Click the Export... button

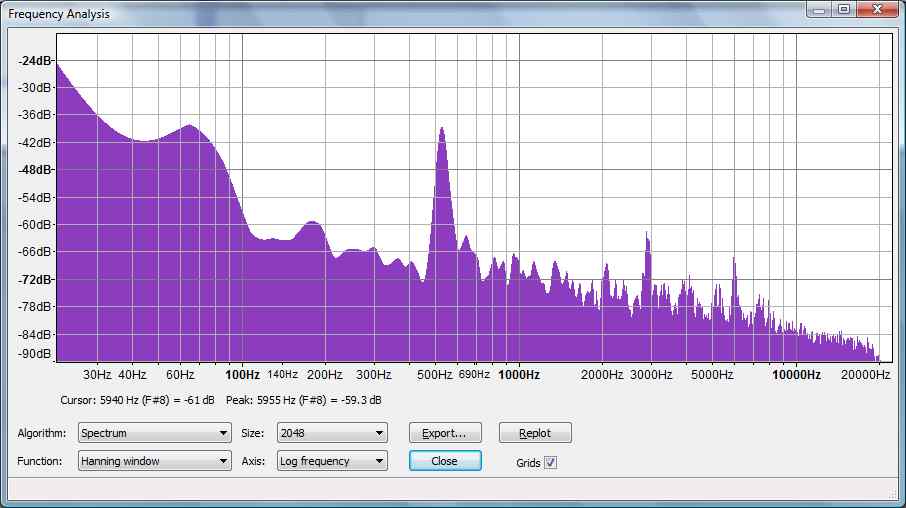click(x=445, y=433)
